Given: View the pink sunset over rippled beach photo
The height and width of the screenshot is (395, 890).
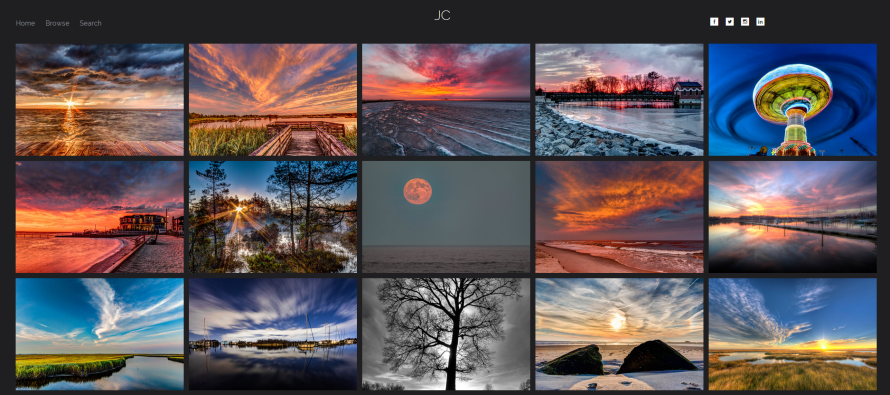Looking at the screenshot, I should point(446,100).
